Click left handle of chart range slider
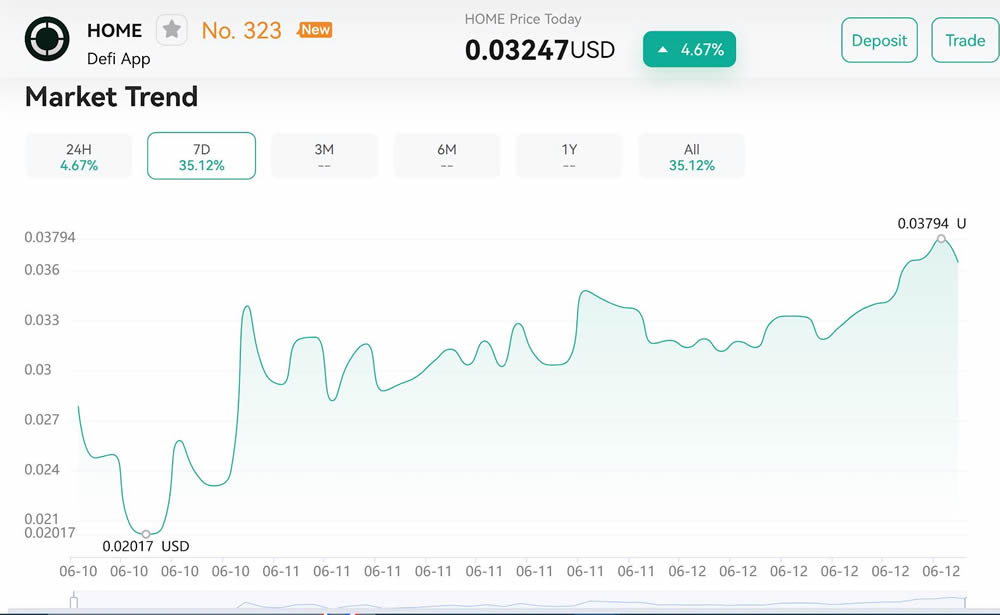This screenshot has height=615, width=1000. 73,602
